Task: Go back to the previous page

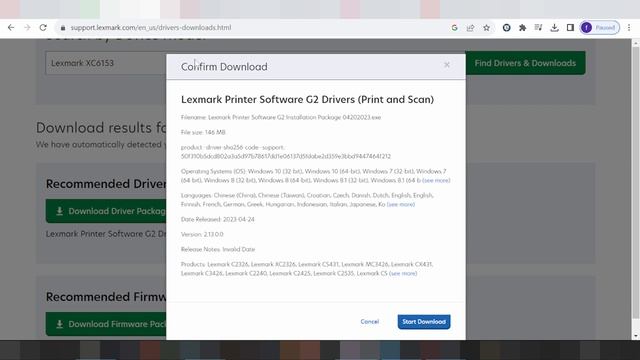Action: pyautogui.click(x=11, y=27)
